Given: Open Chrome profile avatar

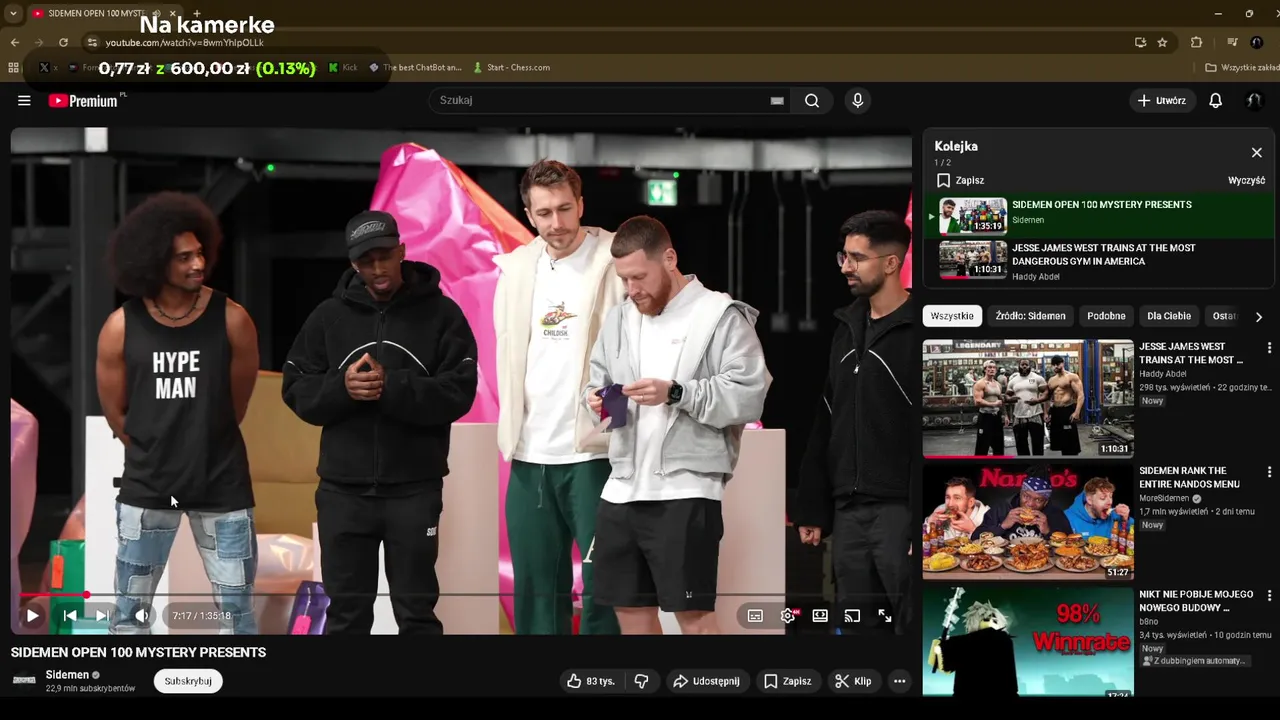Looking at the screenshot, I should click(x=1257, y=42).
